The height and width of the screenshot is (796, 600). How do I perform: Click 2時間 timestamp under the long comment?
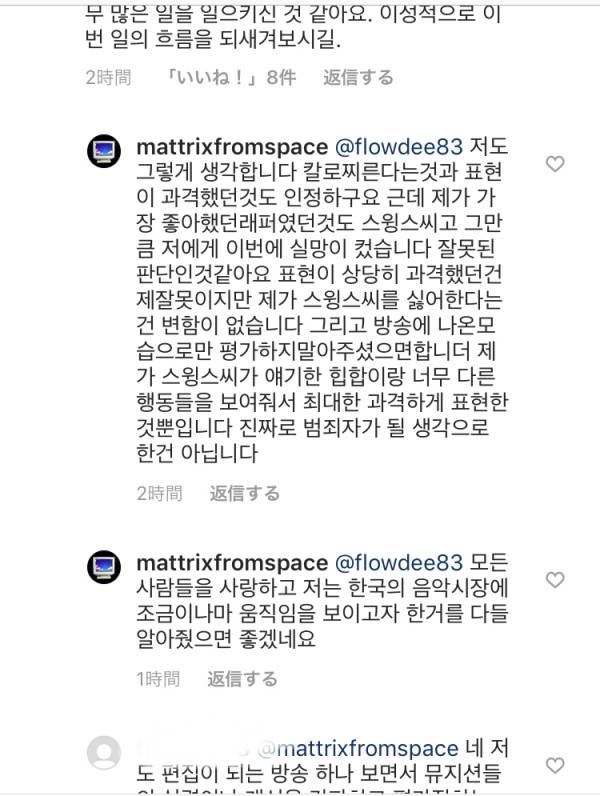[x=159, y=493]
